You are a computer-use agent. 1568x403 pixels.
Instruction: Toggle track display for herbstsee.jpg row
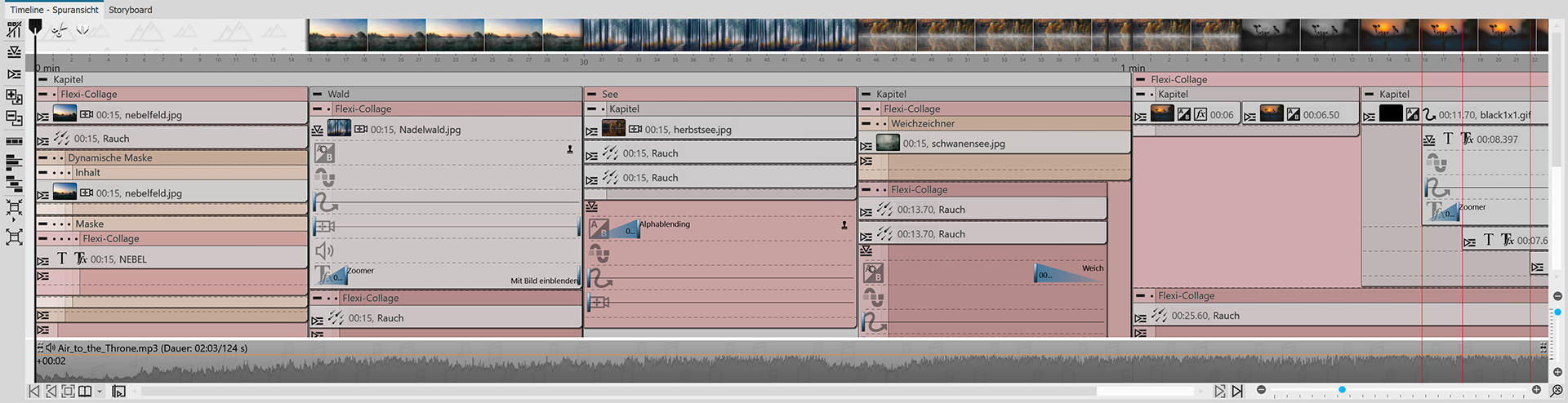[592, 131]
